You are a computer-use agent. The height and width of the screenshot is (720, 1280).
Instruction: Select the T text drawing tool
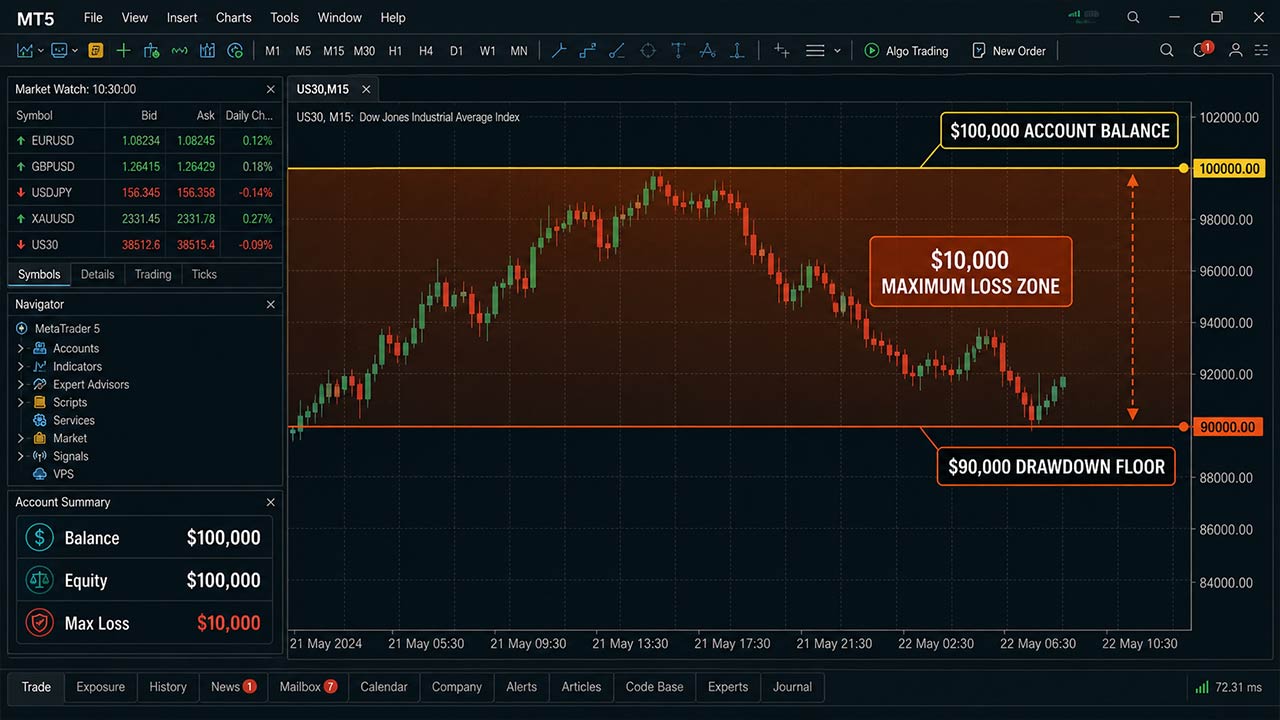coord(678,50)
